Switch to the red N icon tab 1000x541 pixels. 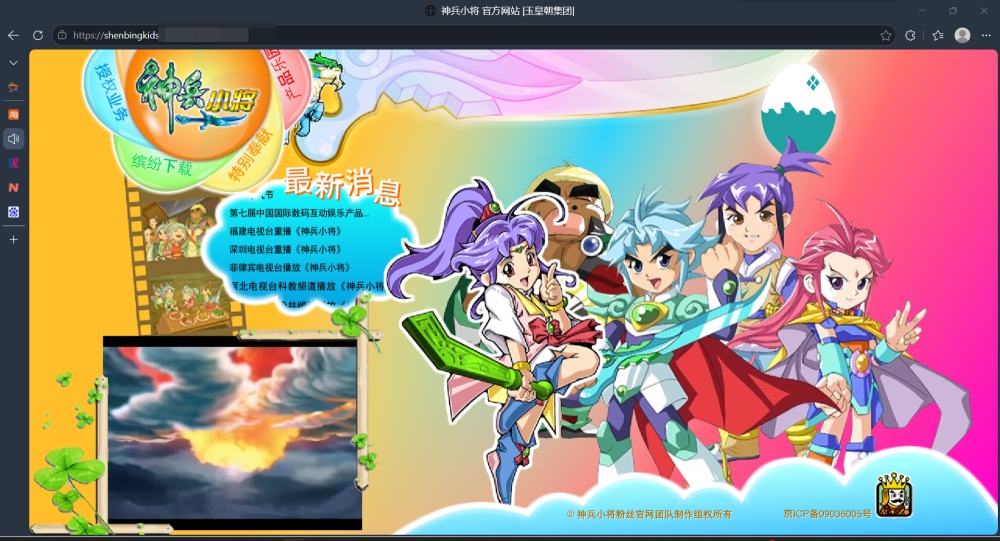(x=13, y=188)
